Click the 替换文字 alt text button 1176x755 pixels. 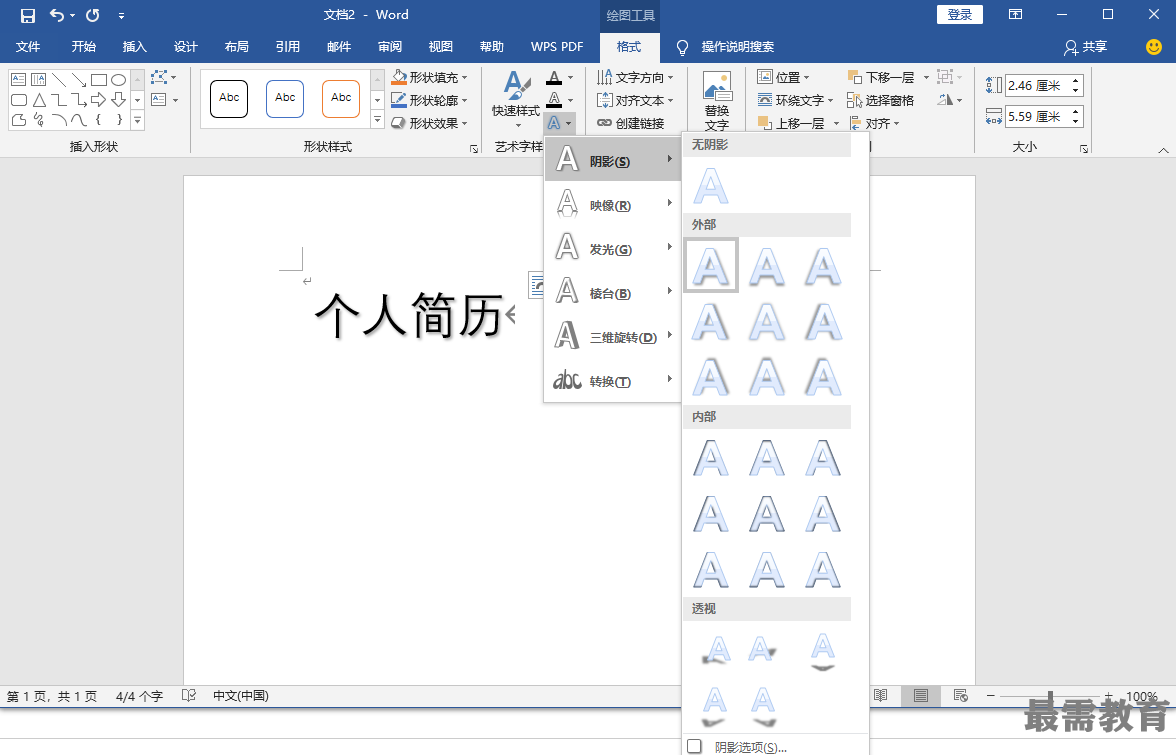point(717,101)
